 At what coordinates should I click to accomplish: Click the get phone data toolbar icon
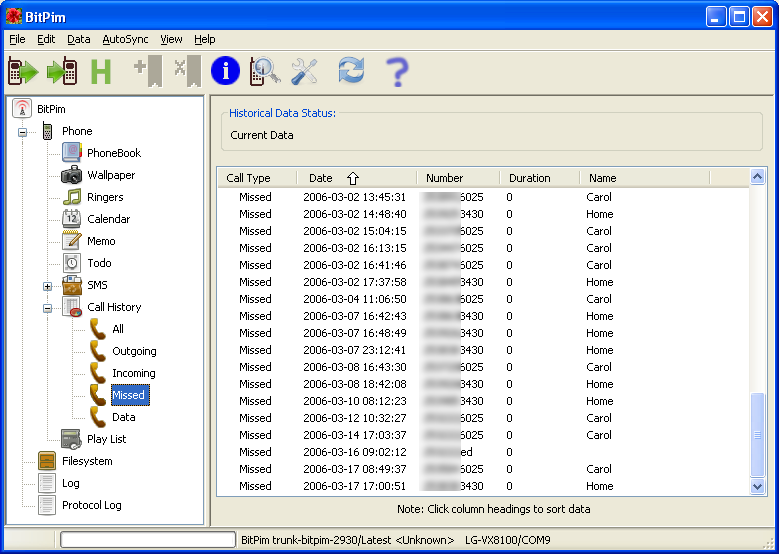click(x=23, y=71)
